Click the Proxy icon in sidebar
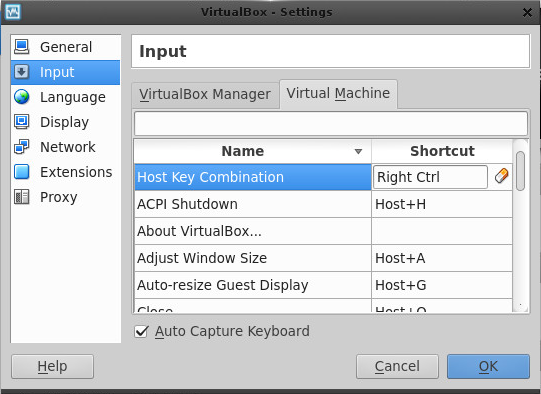 pyautogui.click(x=22, y=197)
